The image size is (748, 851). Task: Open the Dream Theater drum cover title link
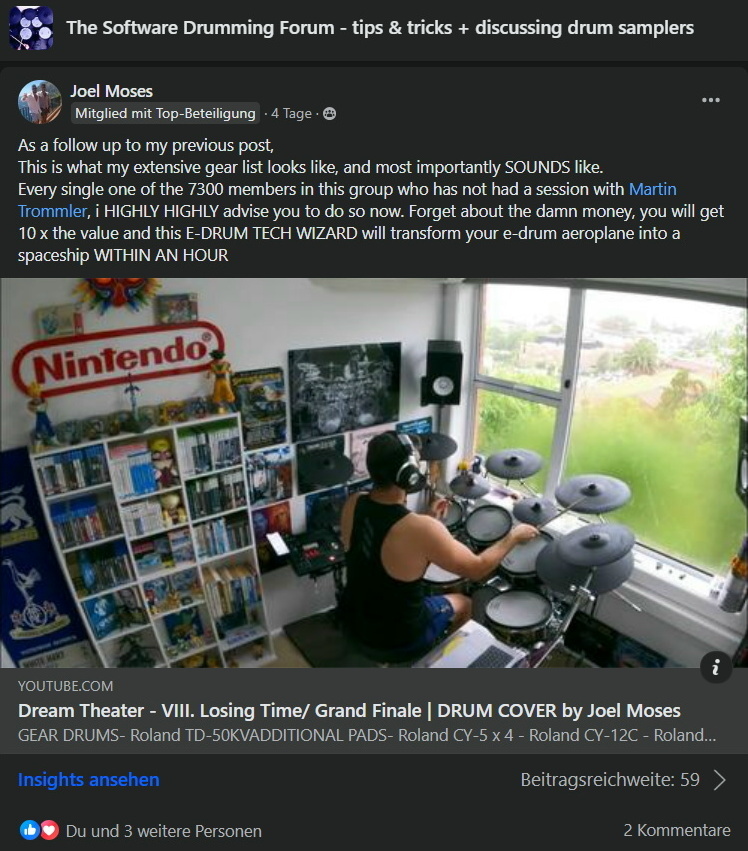(350, 710)
